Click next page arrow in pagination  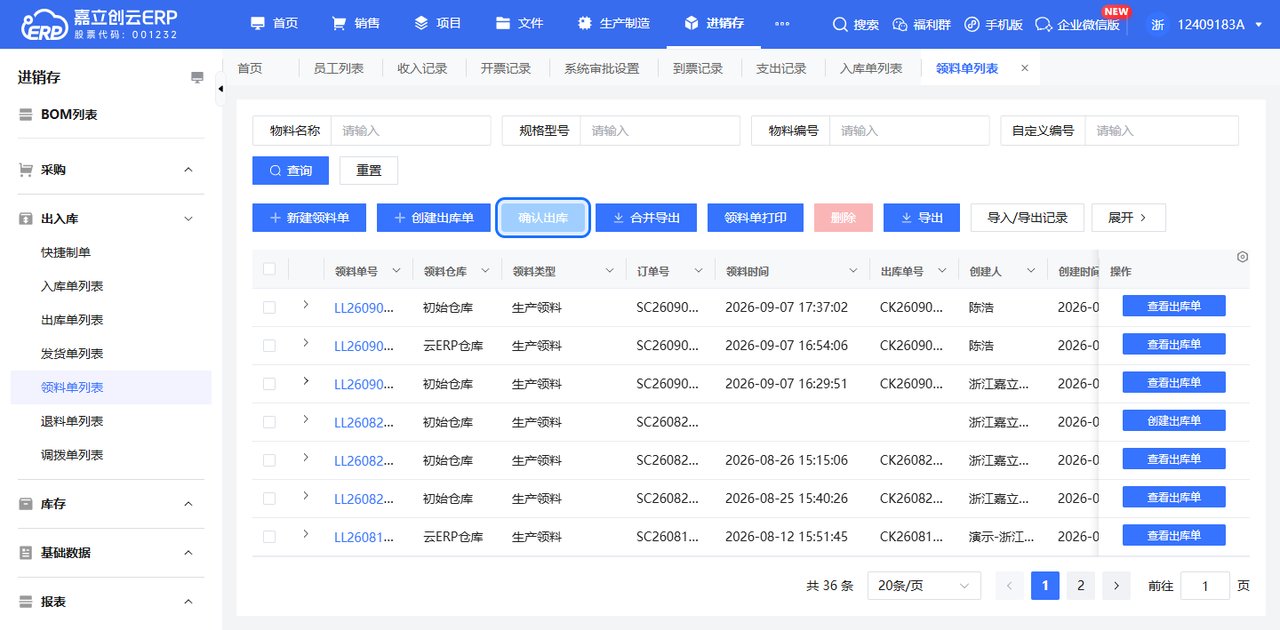pos(1116,586)
